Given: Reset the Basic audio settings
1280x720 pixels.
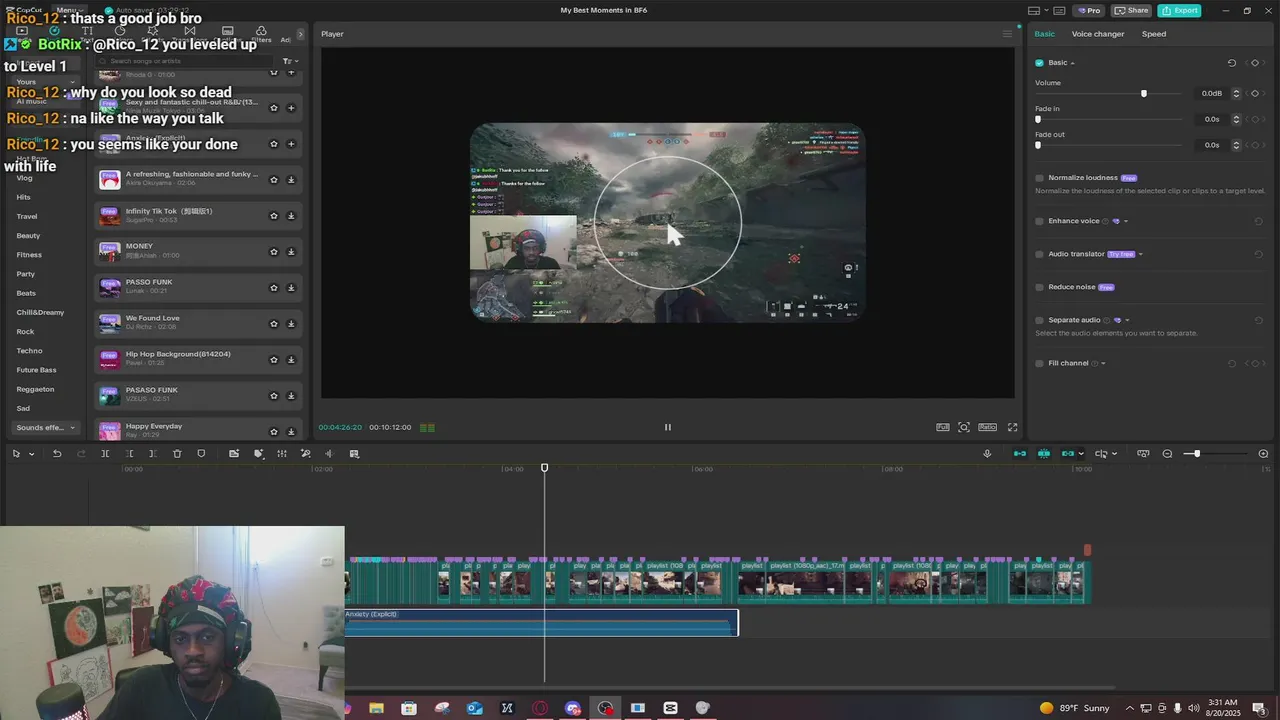Looking at the screenshot, I should 1232,63.
